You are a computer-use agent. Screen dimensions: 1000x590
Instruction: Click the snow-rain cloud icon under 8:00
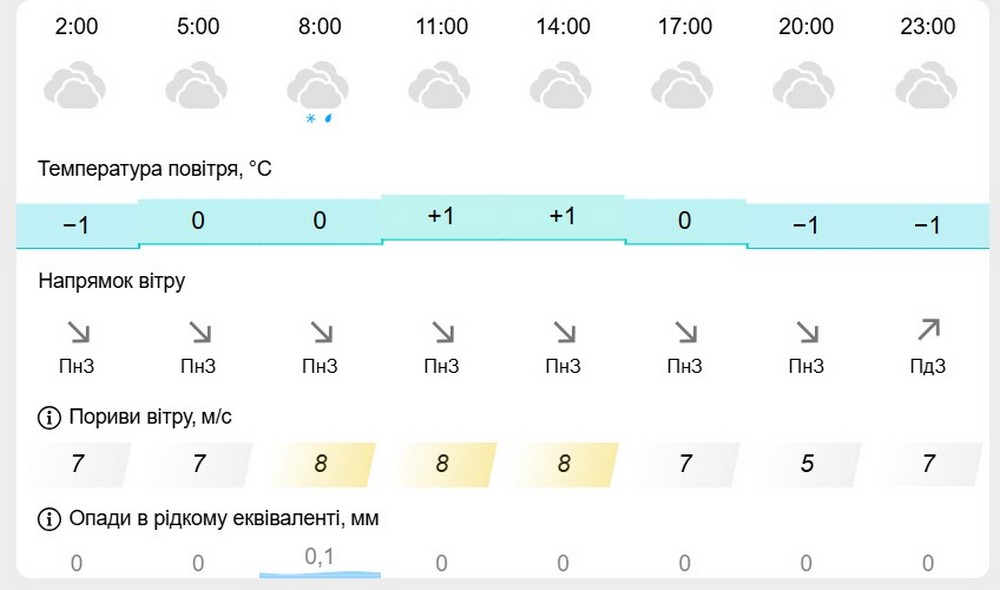click(x=317, y=88)
